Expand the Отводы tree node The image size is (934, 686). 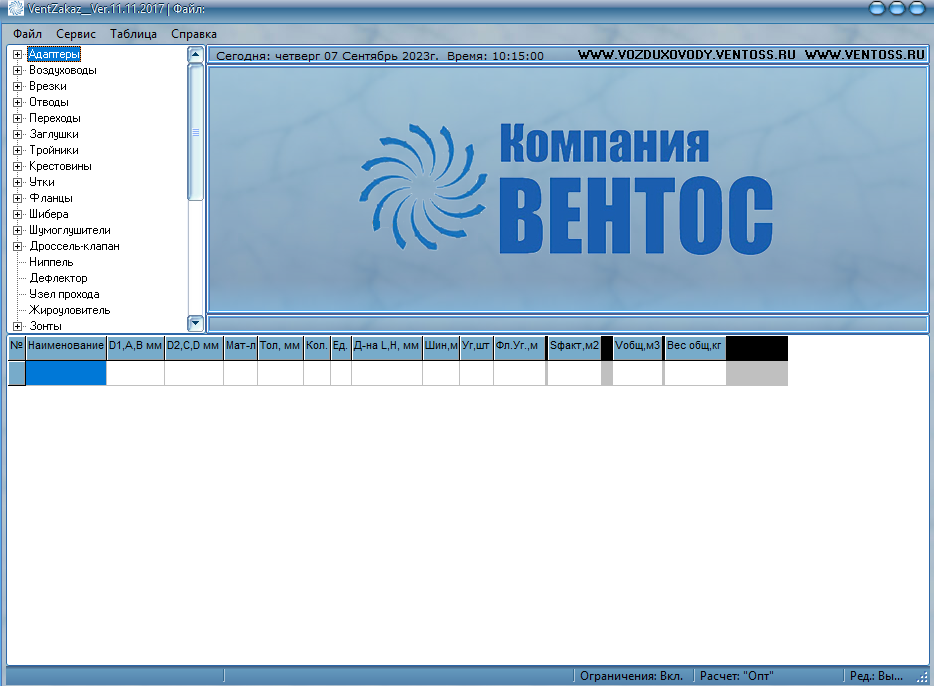(x=17, y=102)
